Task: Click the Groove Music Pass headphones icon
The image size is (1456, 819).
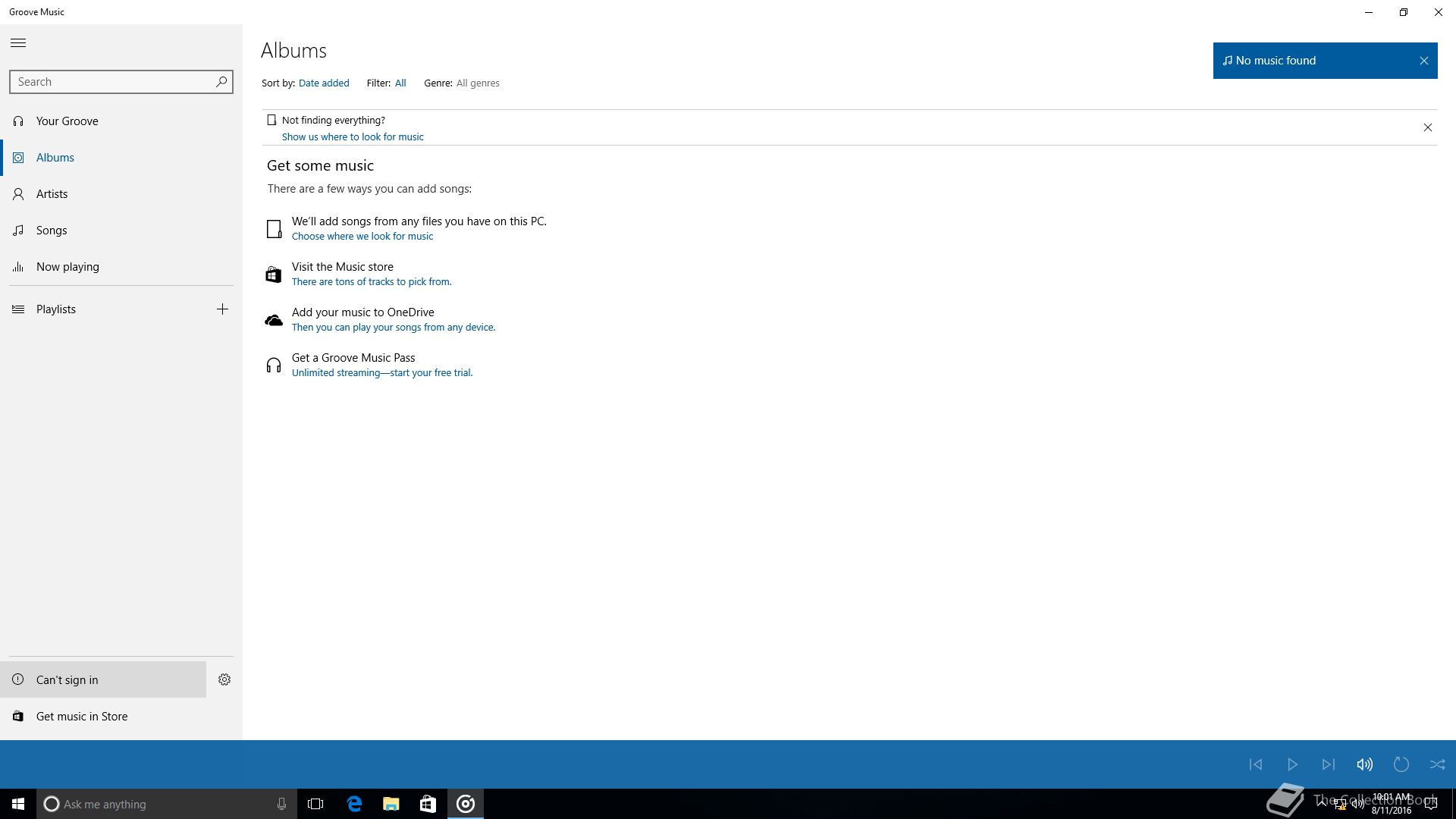Action: pos(274,366)
